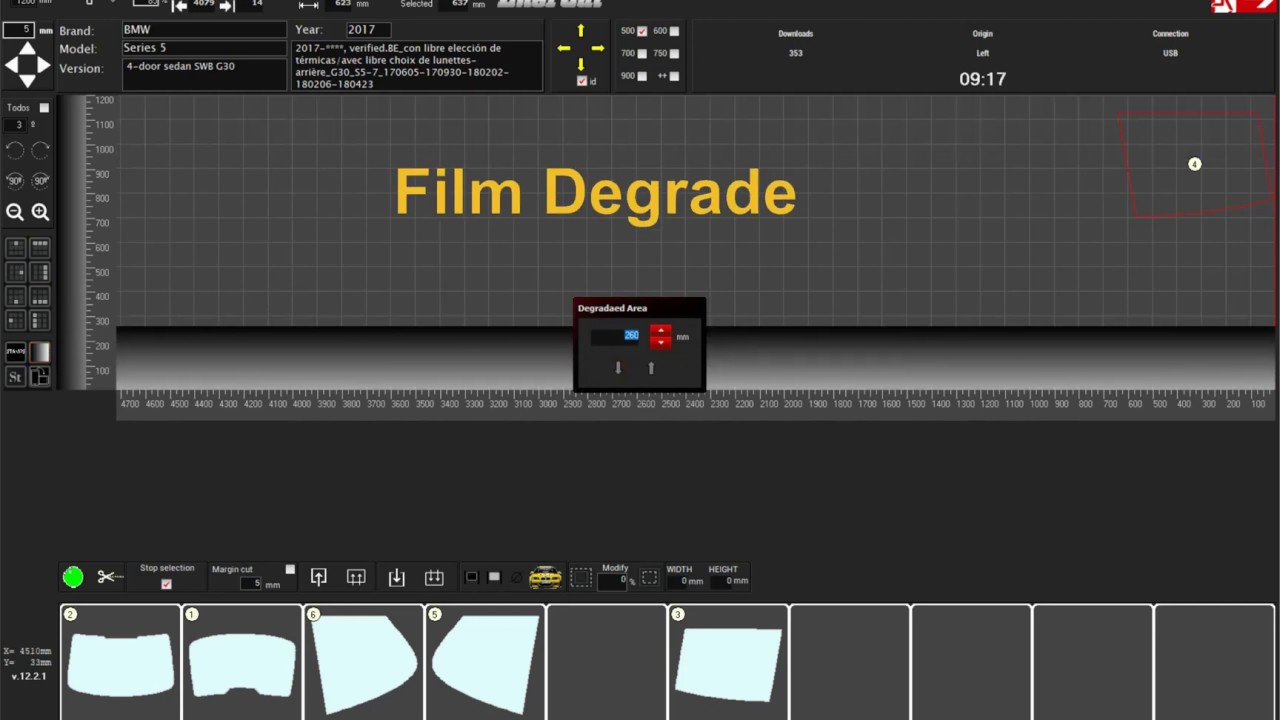Uncheck the Stop selection checkbox
This screenshot has width=1280, height=720.
(166, 585)
